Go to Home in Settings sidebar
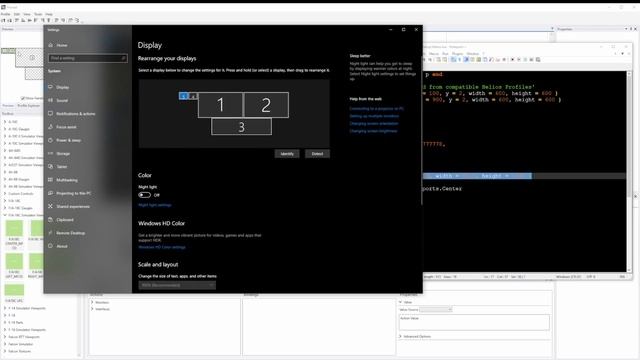Image resolution: width=640 pixels, height=360 pixels. tap(62, 45)
